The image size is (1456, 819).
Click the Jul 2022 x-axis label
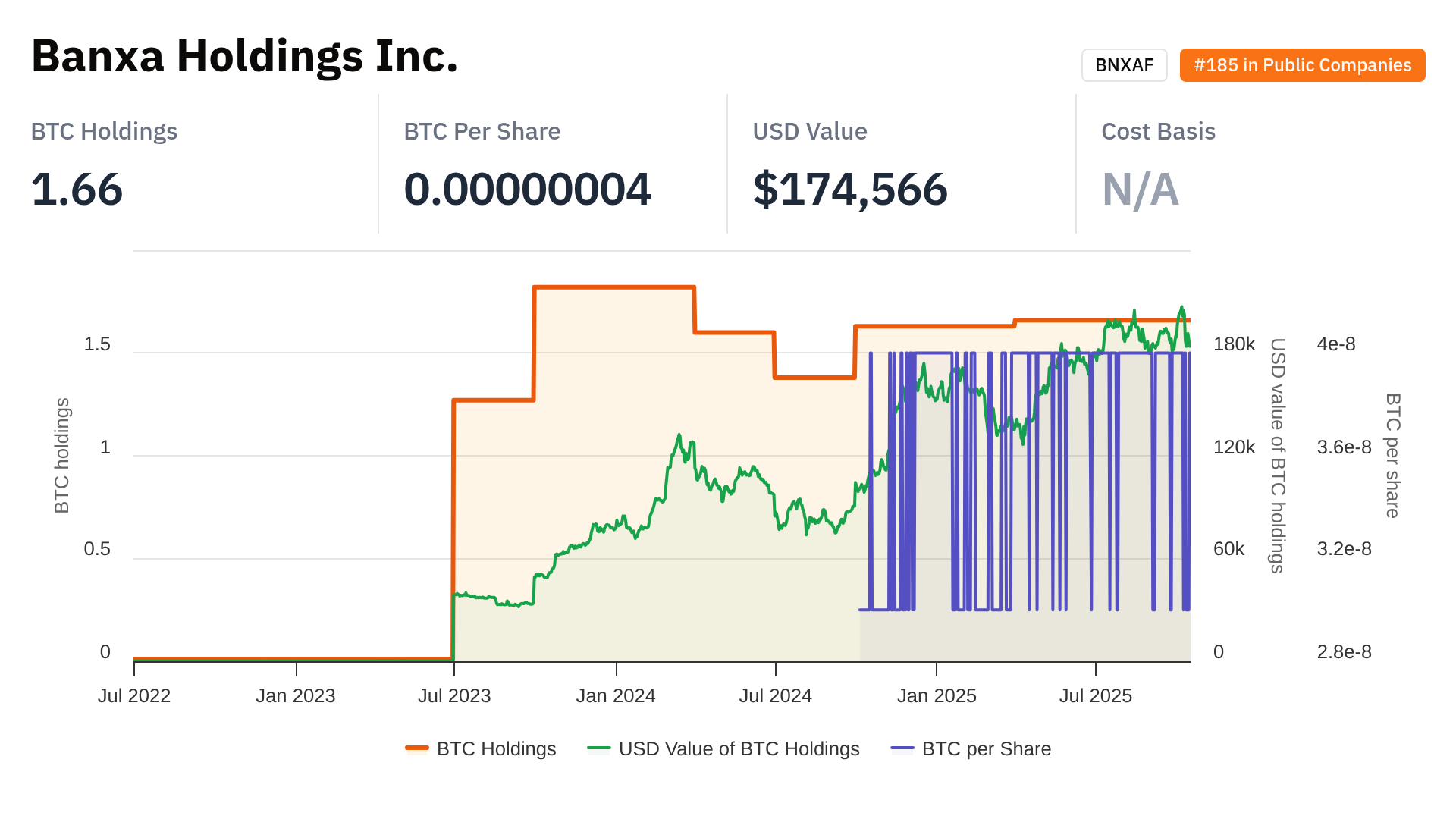click(134, 695)
